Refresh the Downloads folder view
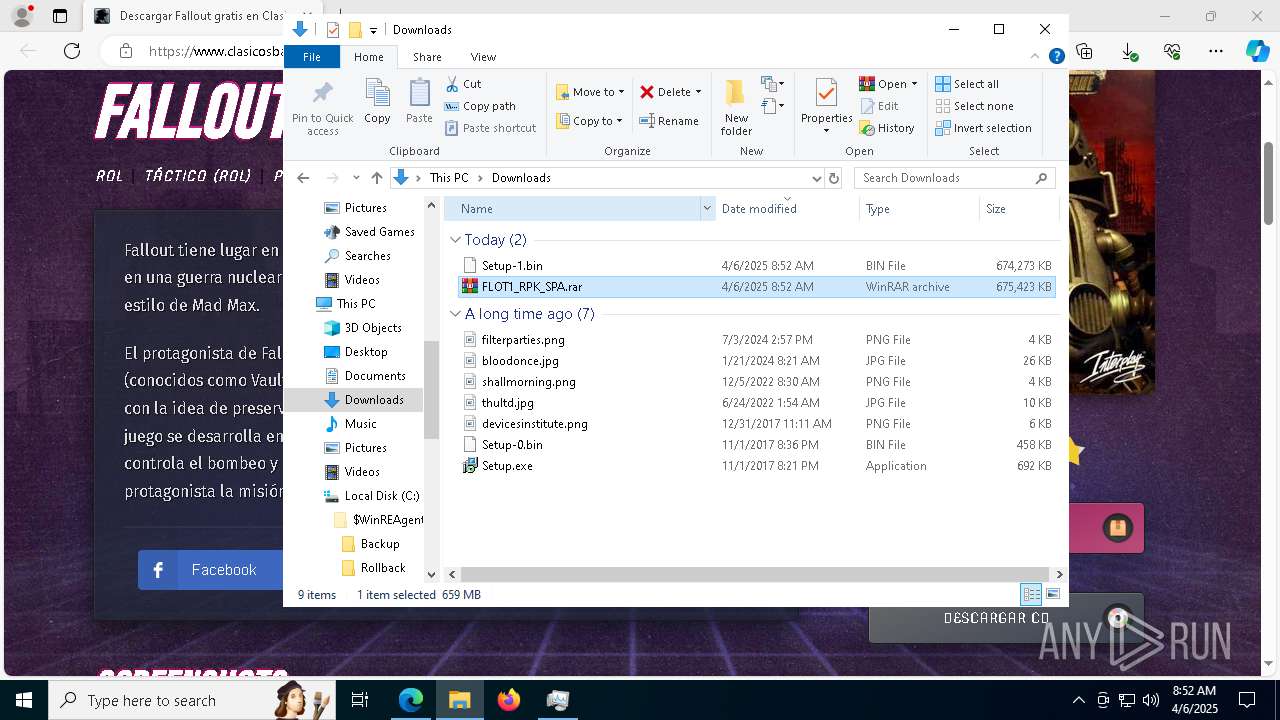 pos(835,178)
